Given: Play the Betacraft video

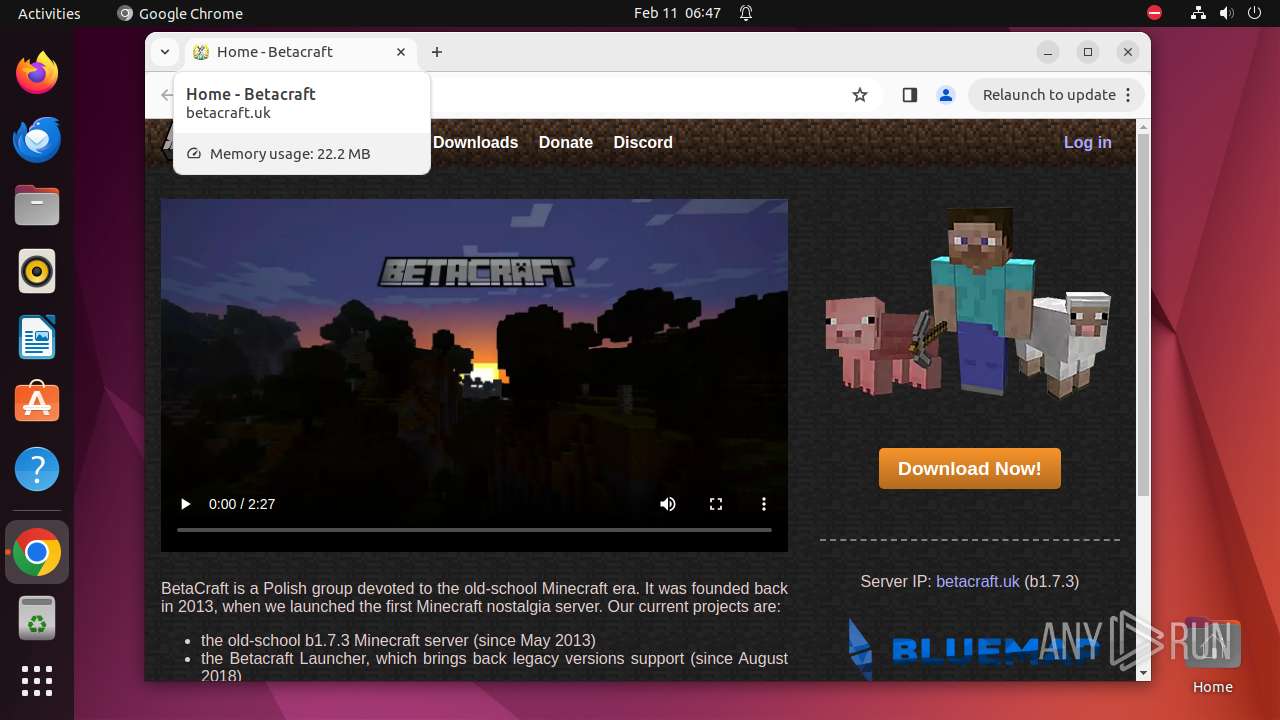Looking at the screenshot, I should (185, 504).
